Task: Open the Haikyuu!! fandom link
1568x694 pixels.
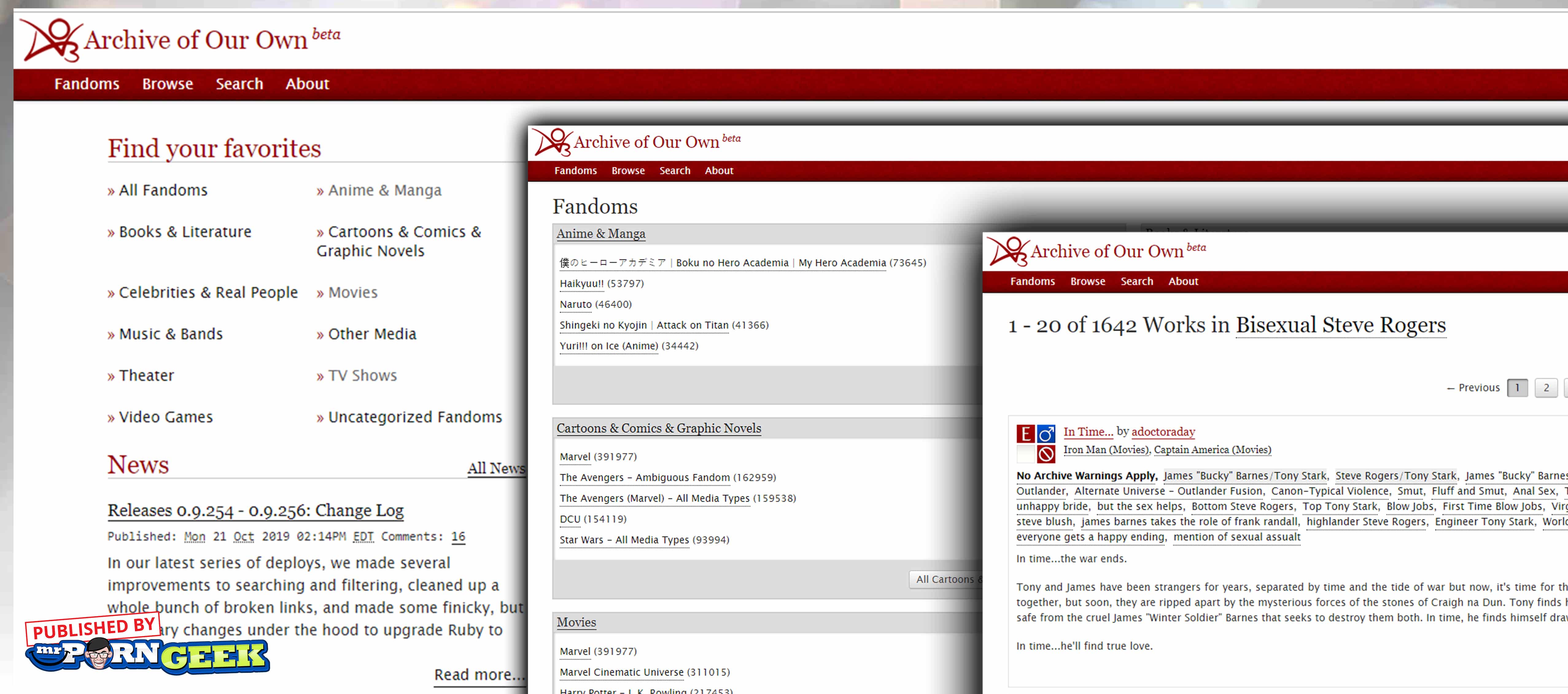Action: pyautogui.click(x=581, y=284)
